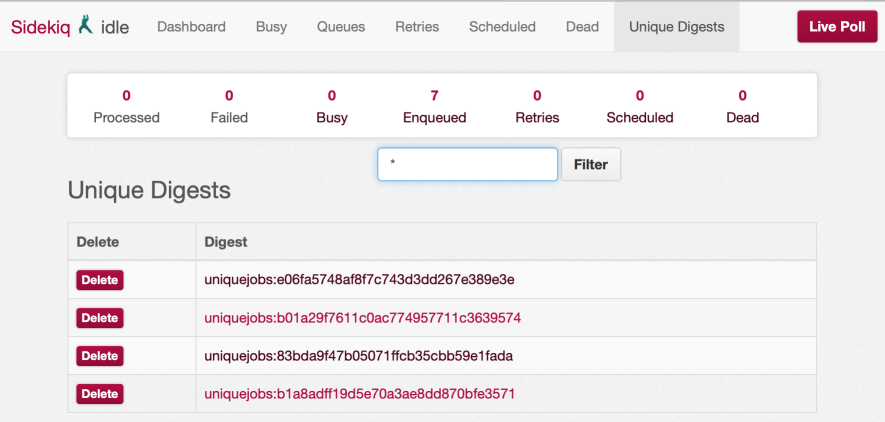Open digest uniquejobs:b01a29f7611c0ac774957711c3639574
The image size is (885, 422).
click(x=362, y=318)
